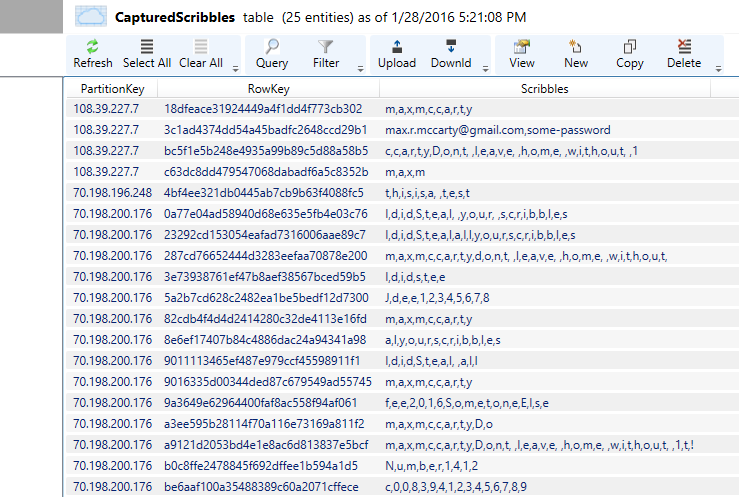Select row with PartitionKey 70.198.196.248
Viewport: 739px width, 497px height.
point(112,193)
